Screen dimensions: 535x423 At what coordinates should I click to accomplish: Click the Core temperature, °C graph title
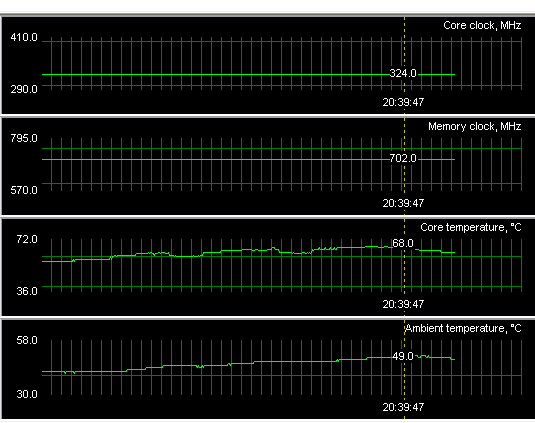click(471, 227)
